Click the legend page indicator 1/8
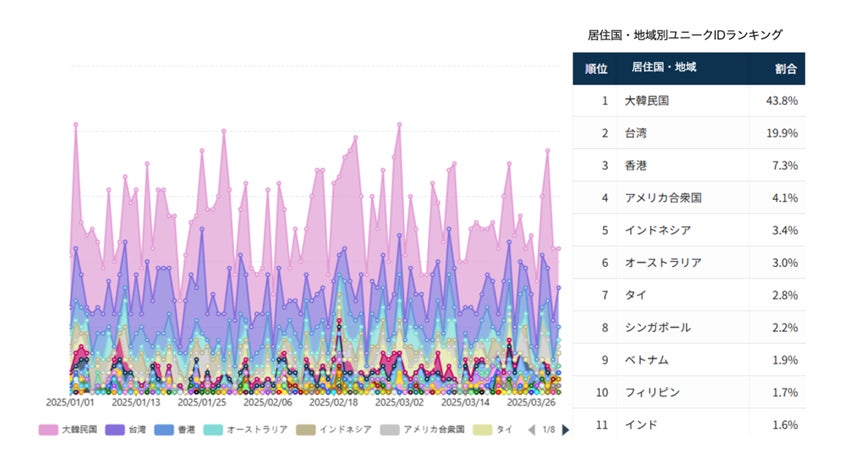The height and width of the screenshot is (474, 850). [549, 430]
